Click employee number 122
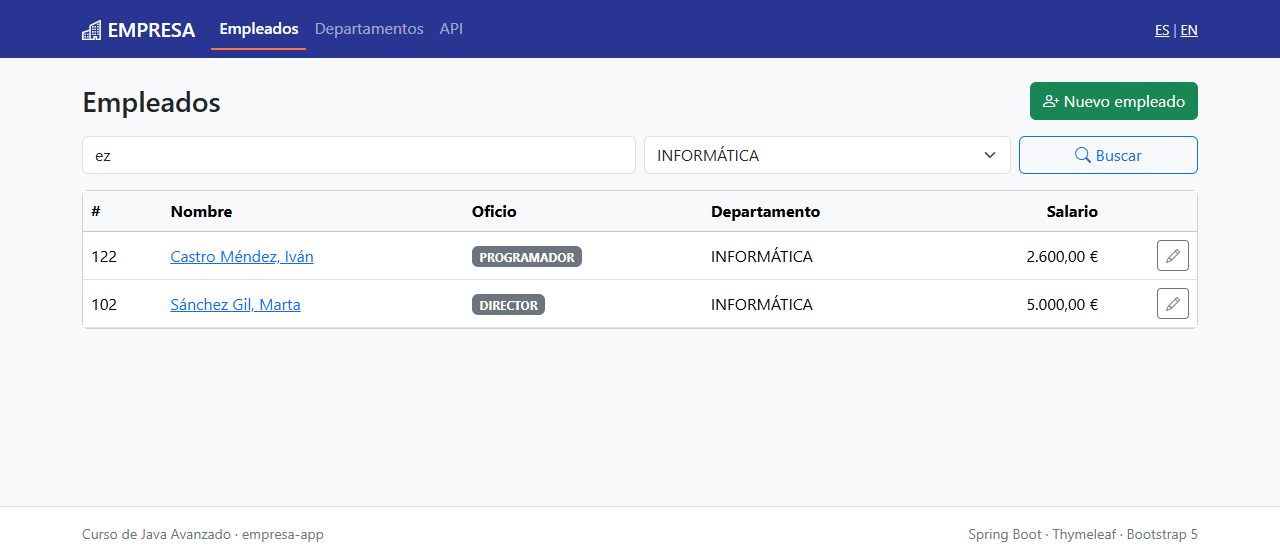The height and width of the screenshot is (560, 1280). pos(104,256)
